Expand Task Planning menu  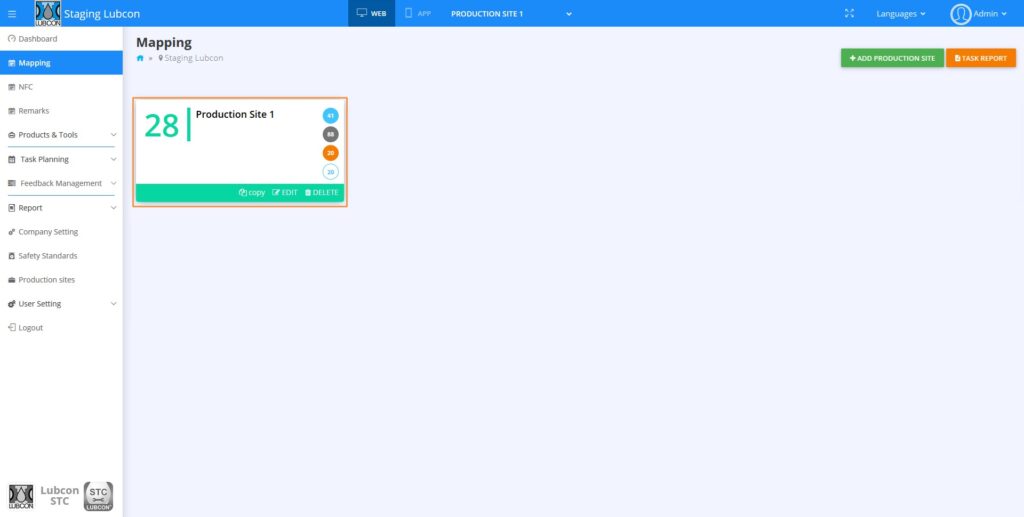[x=61, y=159]
